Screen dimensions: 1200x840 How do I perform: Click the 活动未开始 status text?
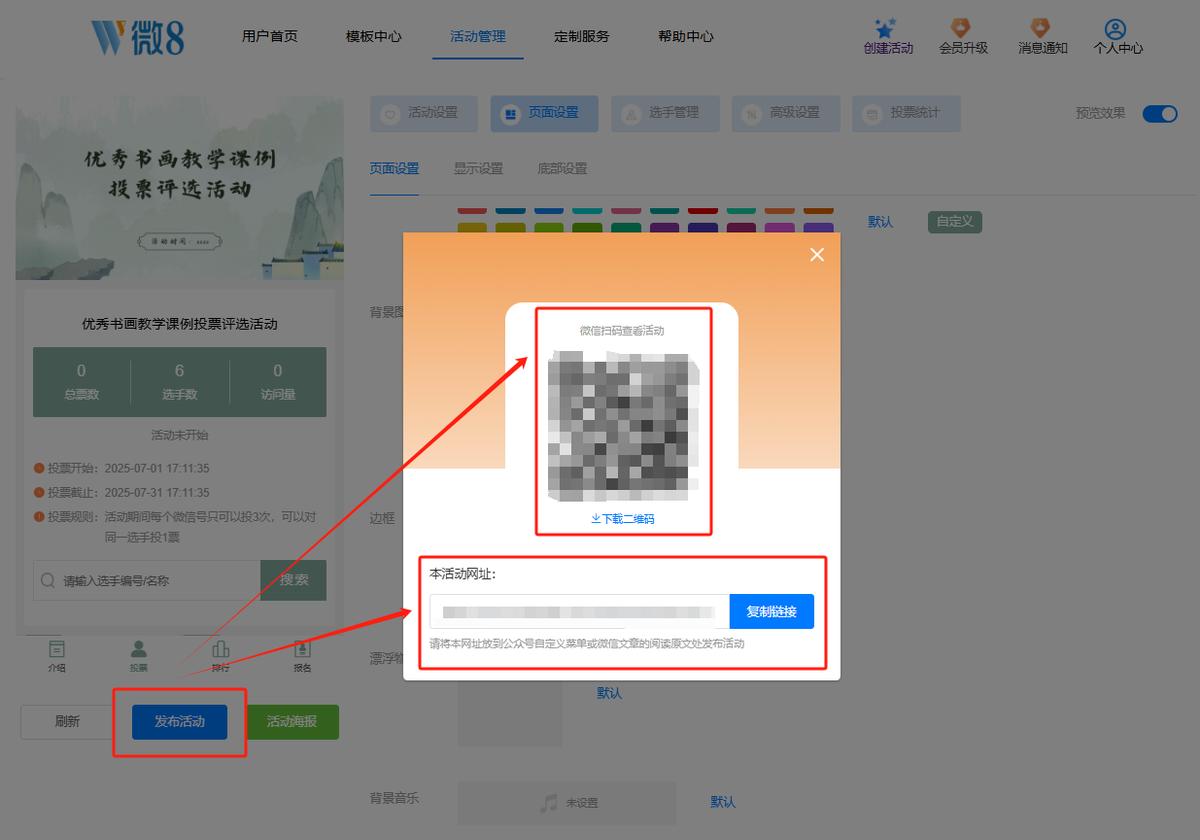point(179,435)
